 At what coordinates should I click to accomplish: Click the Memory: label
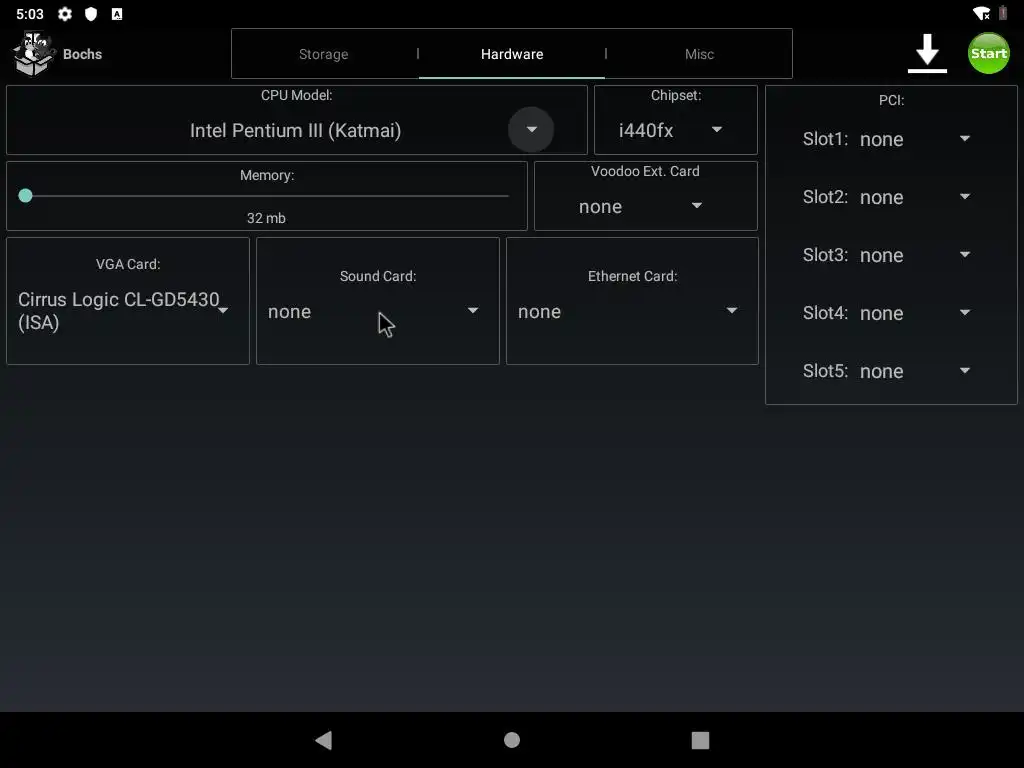(266, 175)
